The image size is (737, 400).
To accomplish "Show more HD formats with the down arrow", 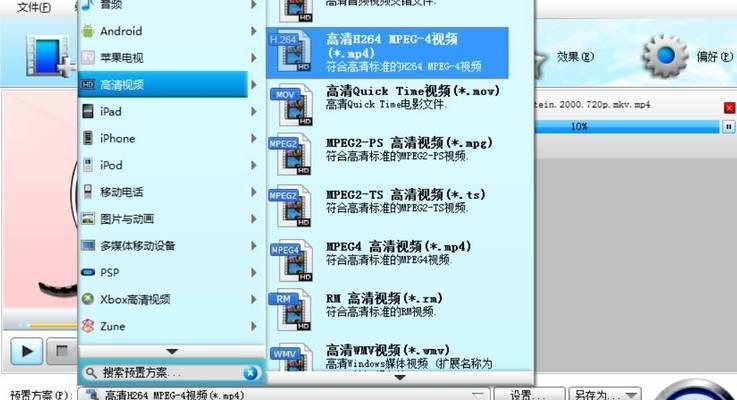I will pos(400,377).
